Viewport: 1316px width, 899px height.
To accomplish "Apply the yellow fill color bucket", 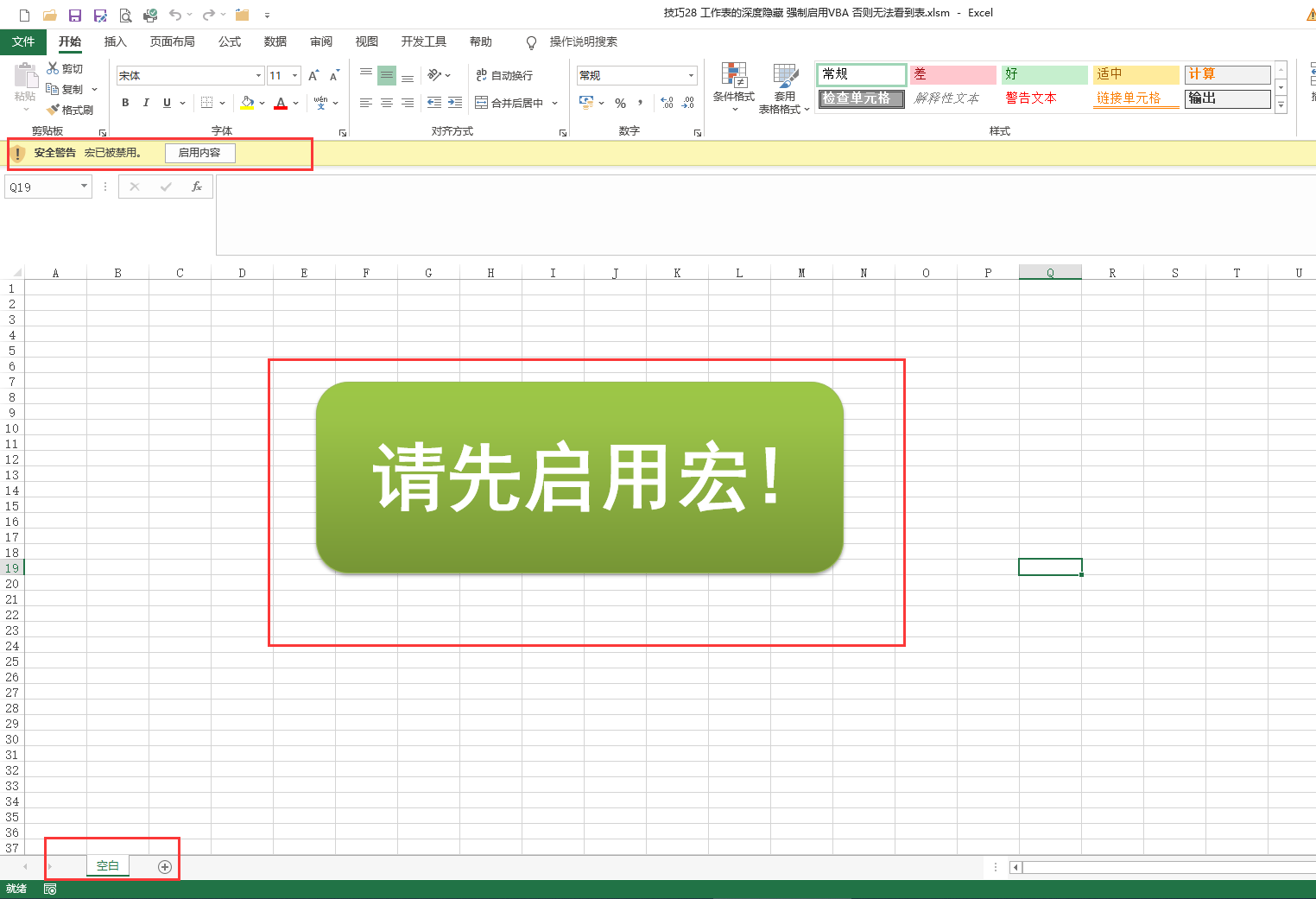I will 248,103.
